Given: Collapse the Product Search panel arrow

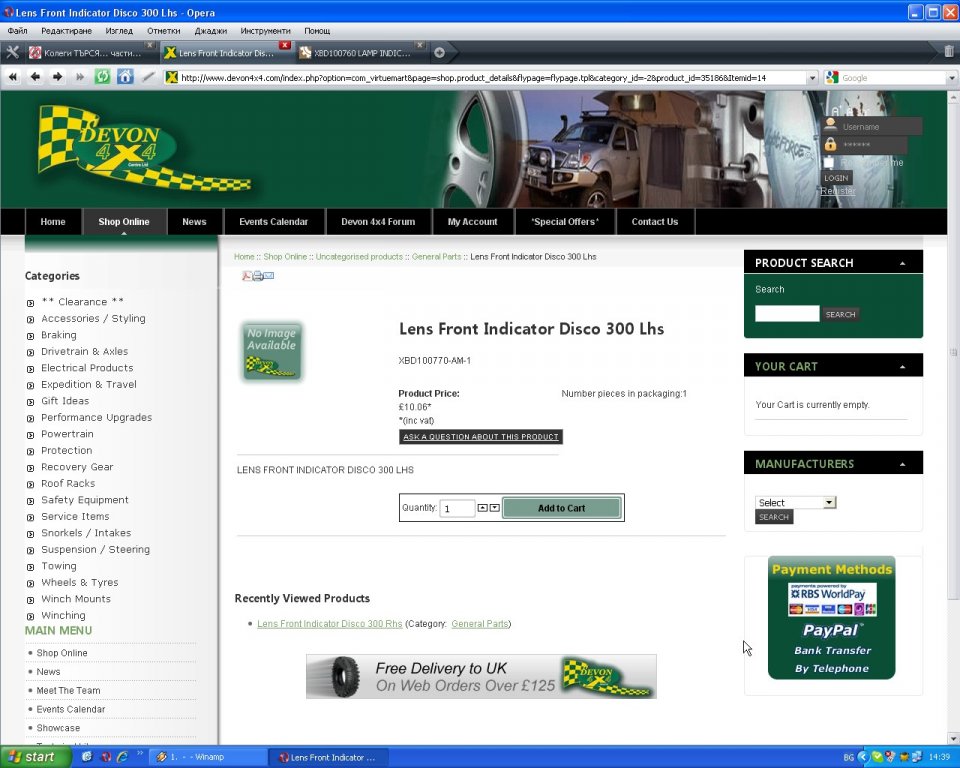Looking at the screenshot, I should [x=902, y=263].
